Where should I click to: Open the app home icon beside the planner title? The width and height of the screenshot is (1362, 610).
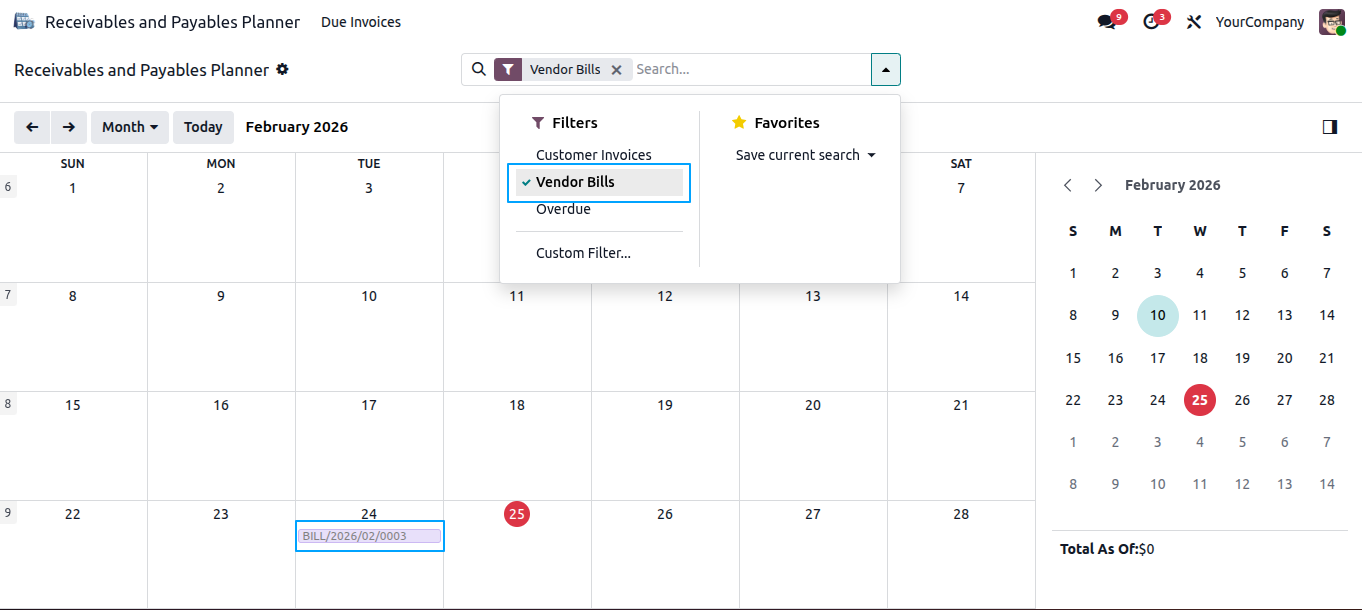[x=23, y=21]
